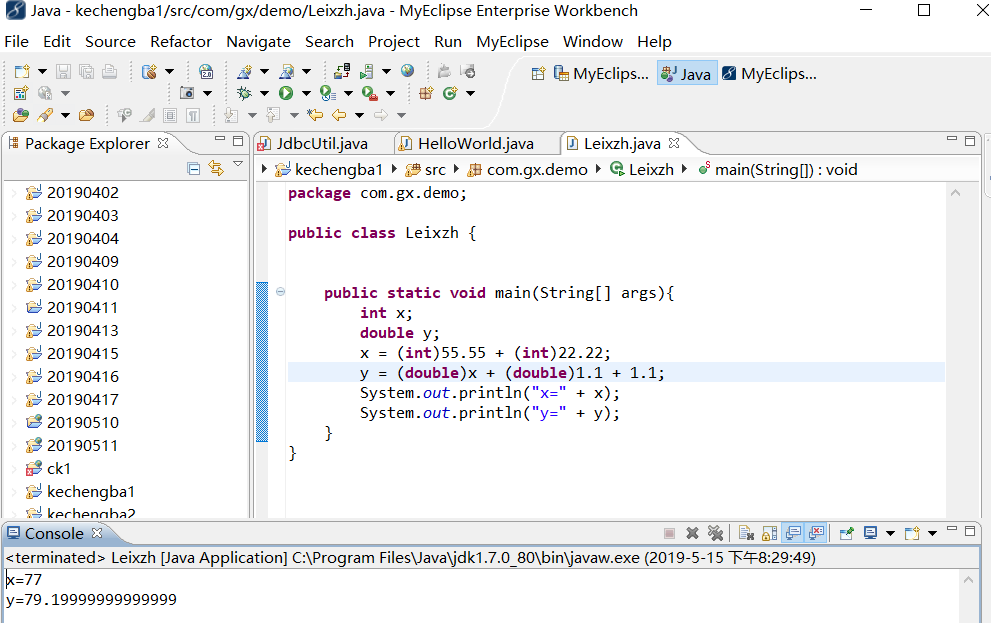Click the Debug bug icon
991x623 pixels.
(x=244, y=94)
